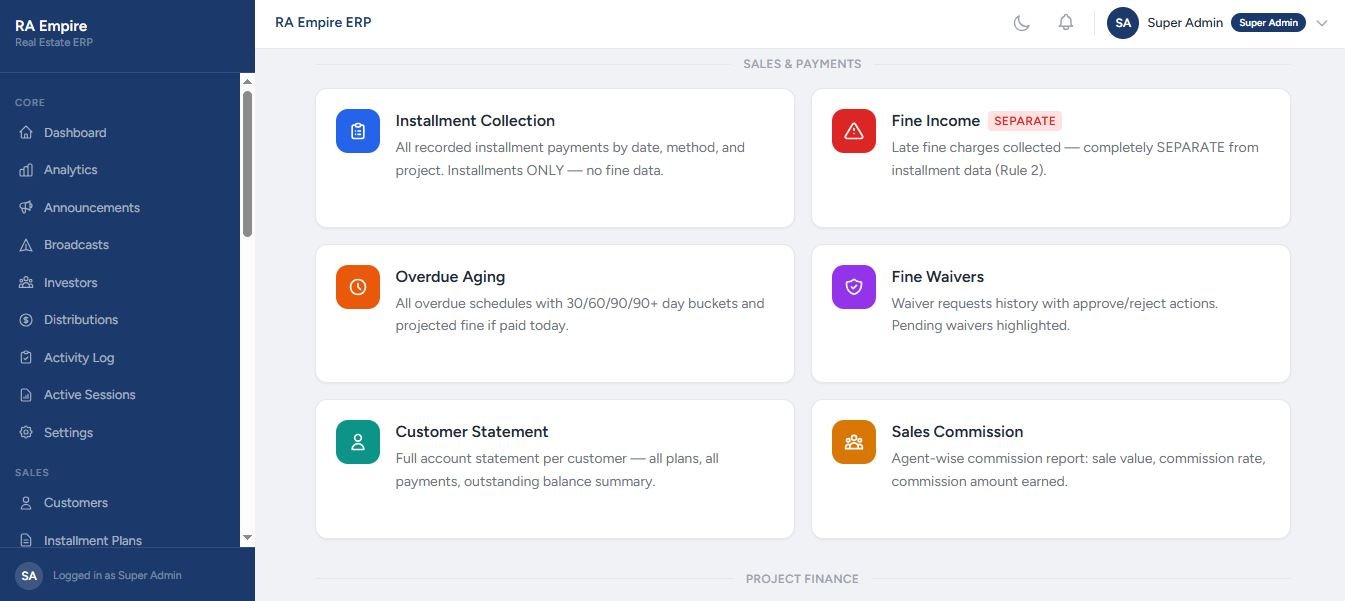
Task: Click the RA Empire sidebar brand name
Action: tap(51, 26)
